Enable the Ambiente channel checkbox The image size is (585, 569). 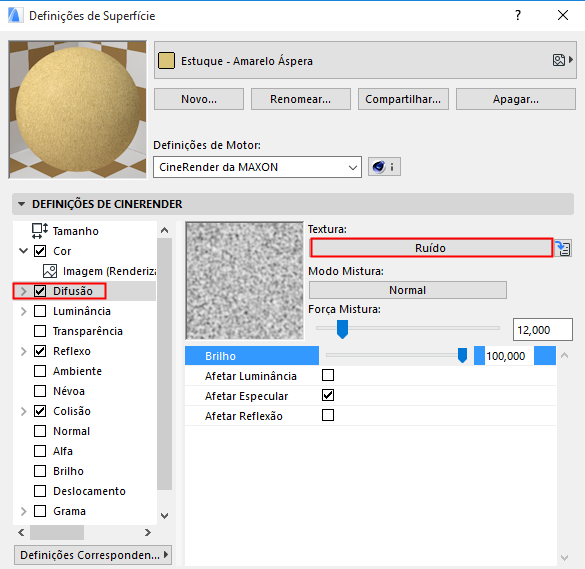coord(40,371)
